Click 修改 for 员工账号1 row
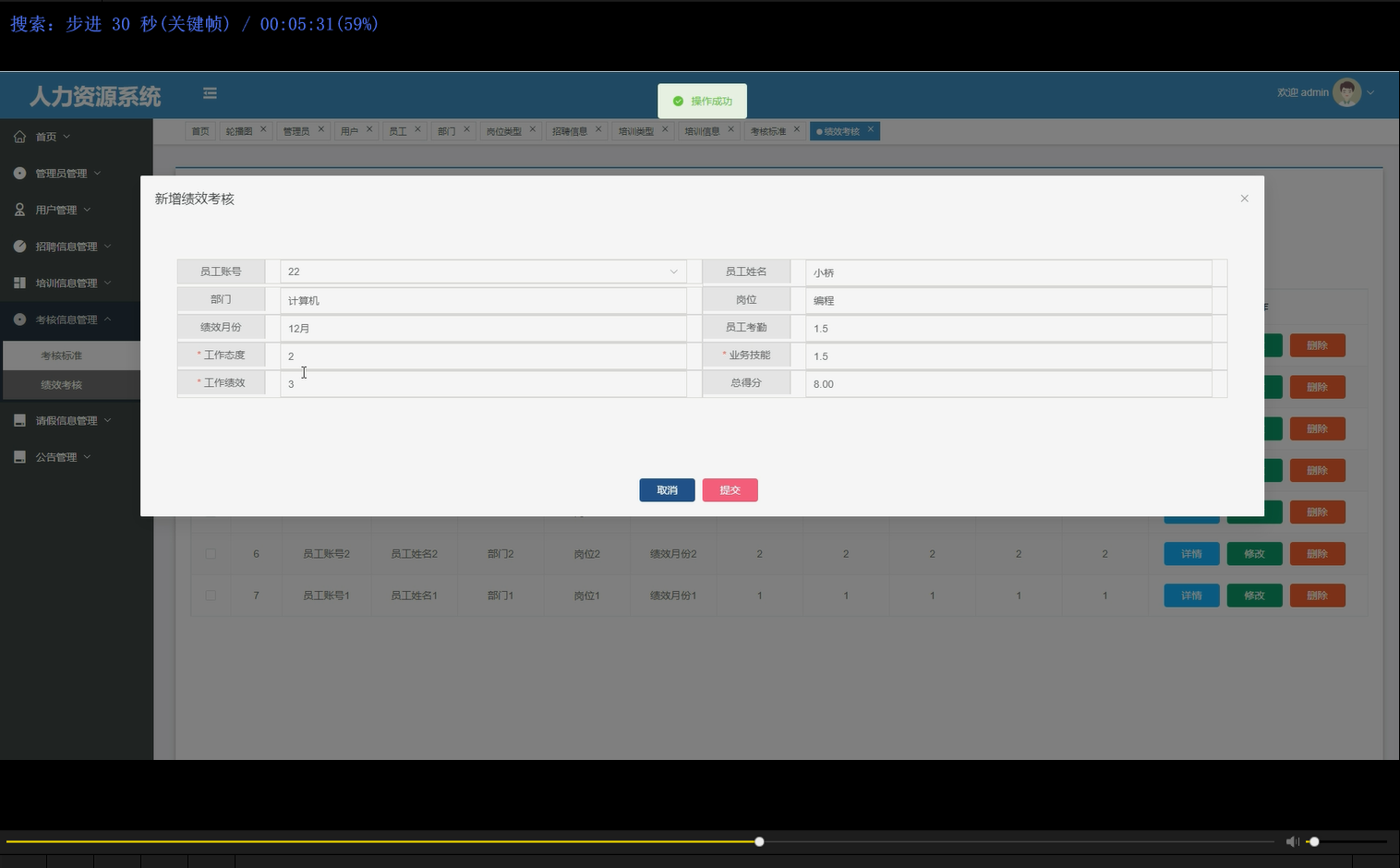The width and height of the screenshot is (1400, 868). [x=1254, y=596]
